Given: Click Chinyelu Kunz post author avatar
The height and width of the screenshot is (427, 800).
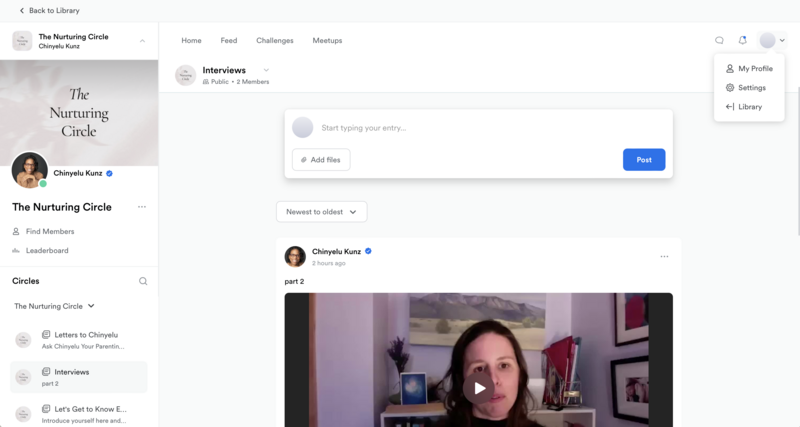Looking at the screenshot, I should tap(295, 257).
